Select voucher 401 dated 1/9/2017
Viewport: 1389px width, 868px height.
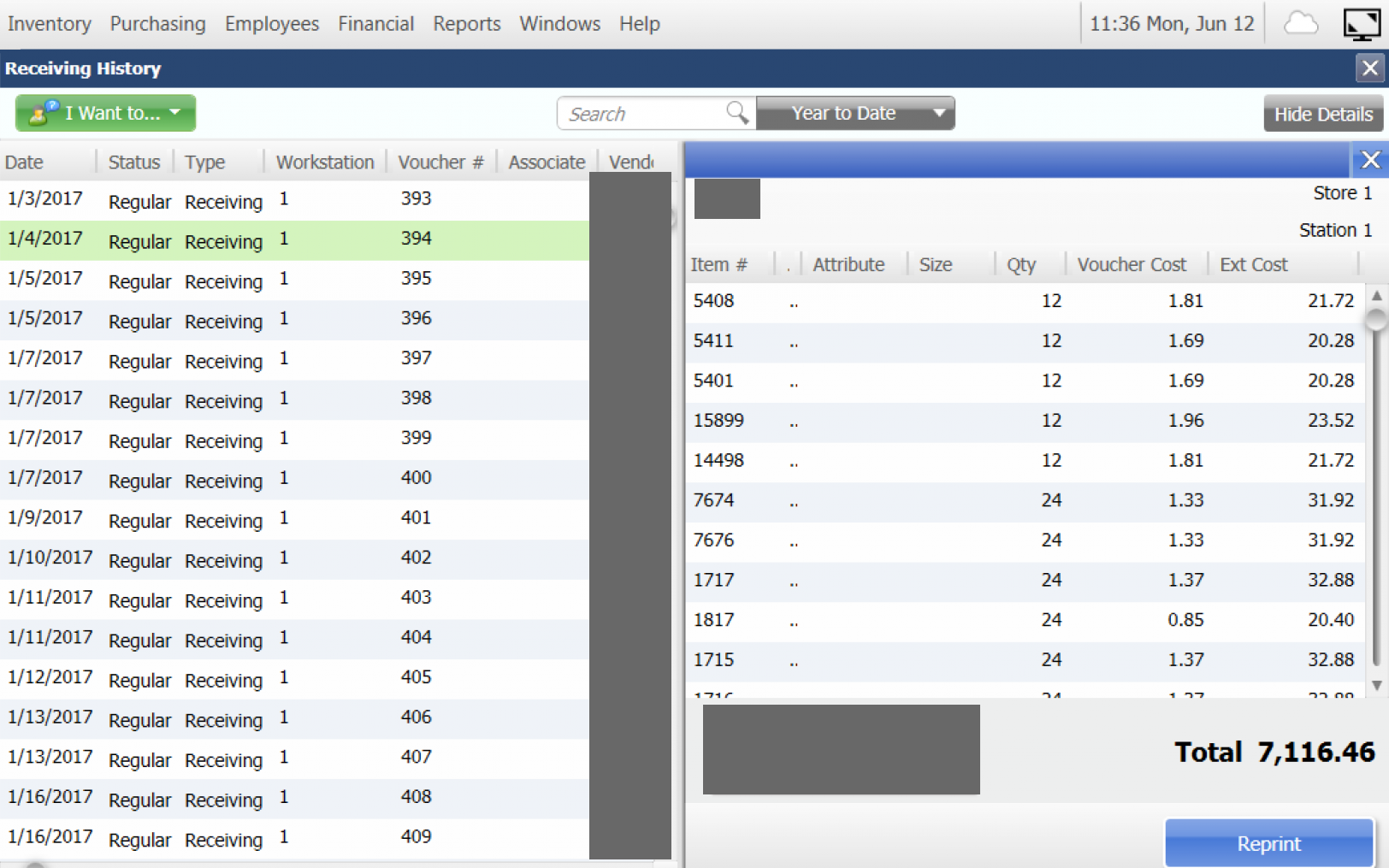point(294,519)
